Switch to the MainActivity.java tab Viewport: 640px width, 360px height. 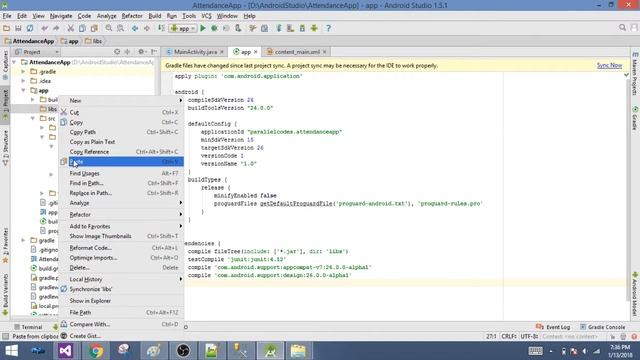(x=195, y=52)
